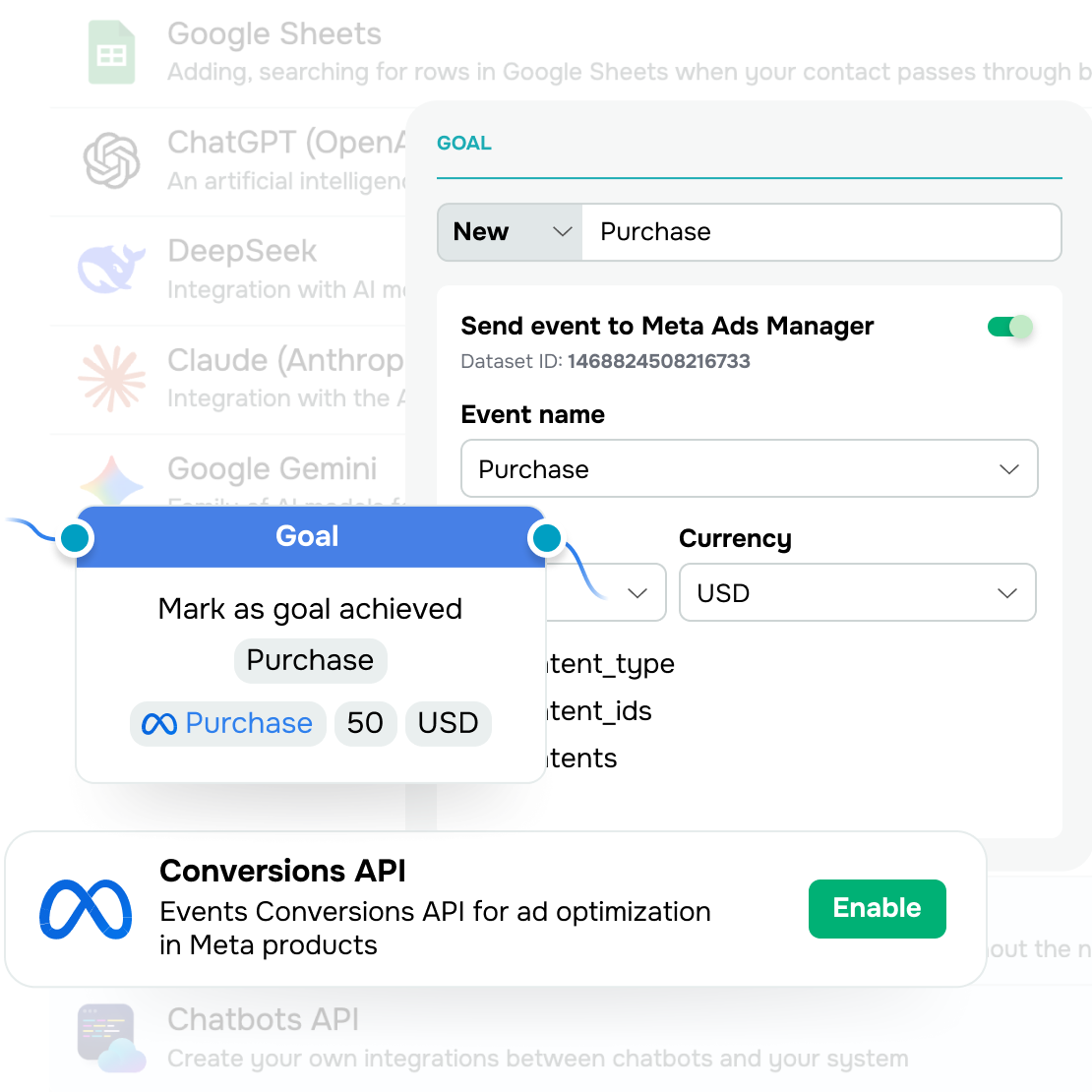Click the DeepSeek integration title
Viewport: 1092px width, 1092px height.
[242, 251]
